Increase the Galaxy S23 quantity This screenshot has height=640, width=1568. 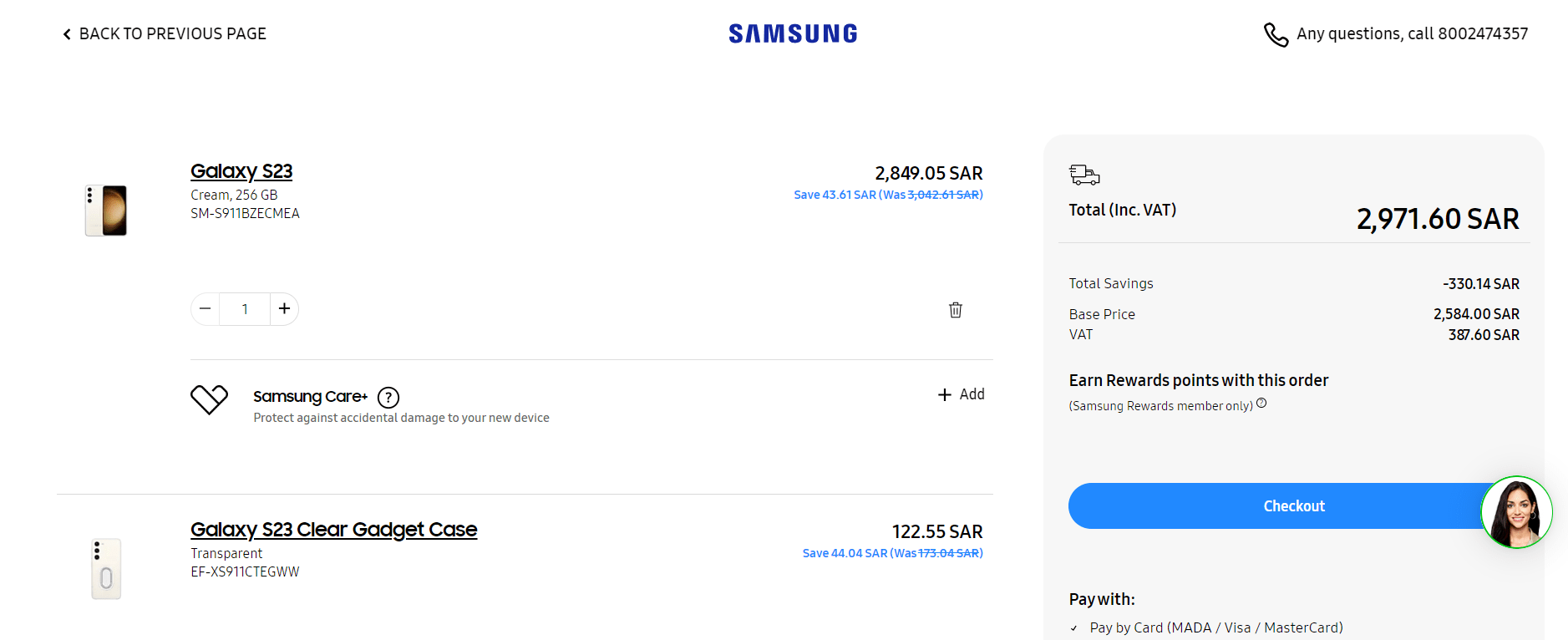(284, 308)
